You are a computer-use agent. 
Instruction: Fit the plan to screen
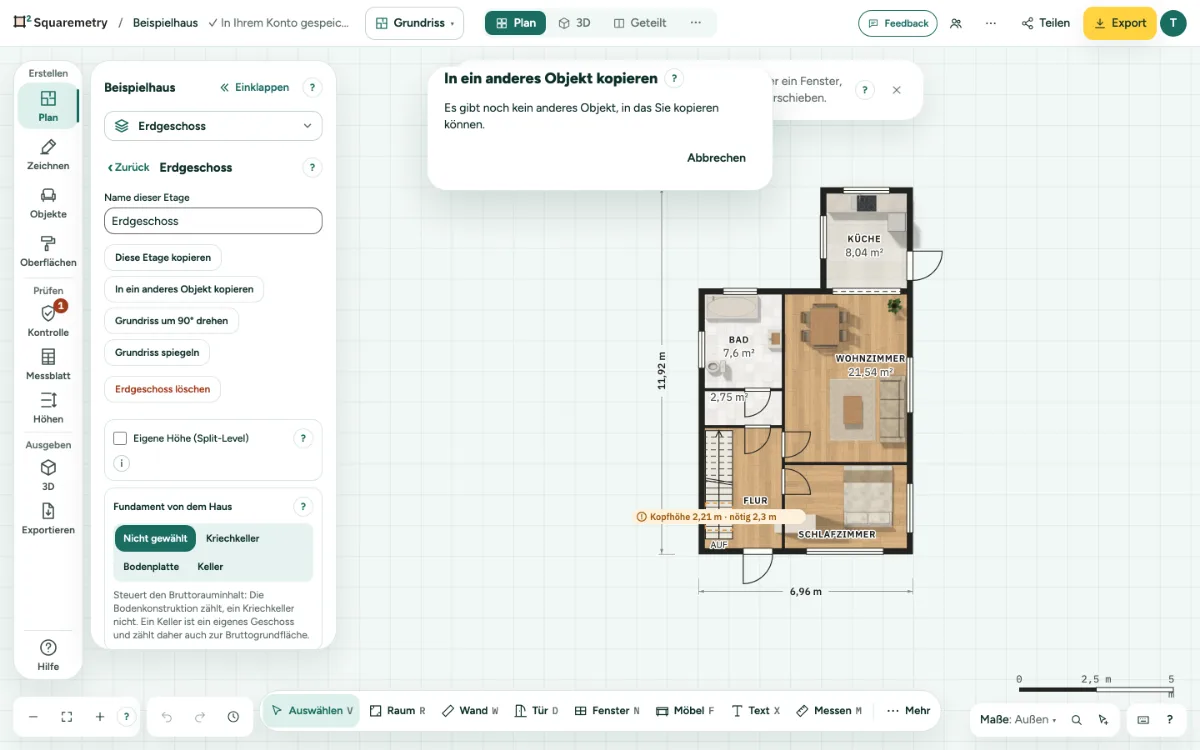pyautogui.click(x=67, y=717)
